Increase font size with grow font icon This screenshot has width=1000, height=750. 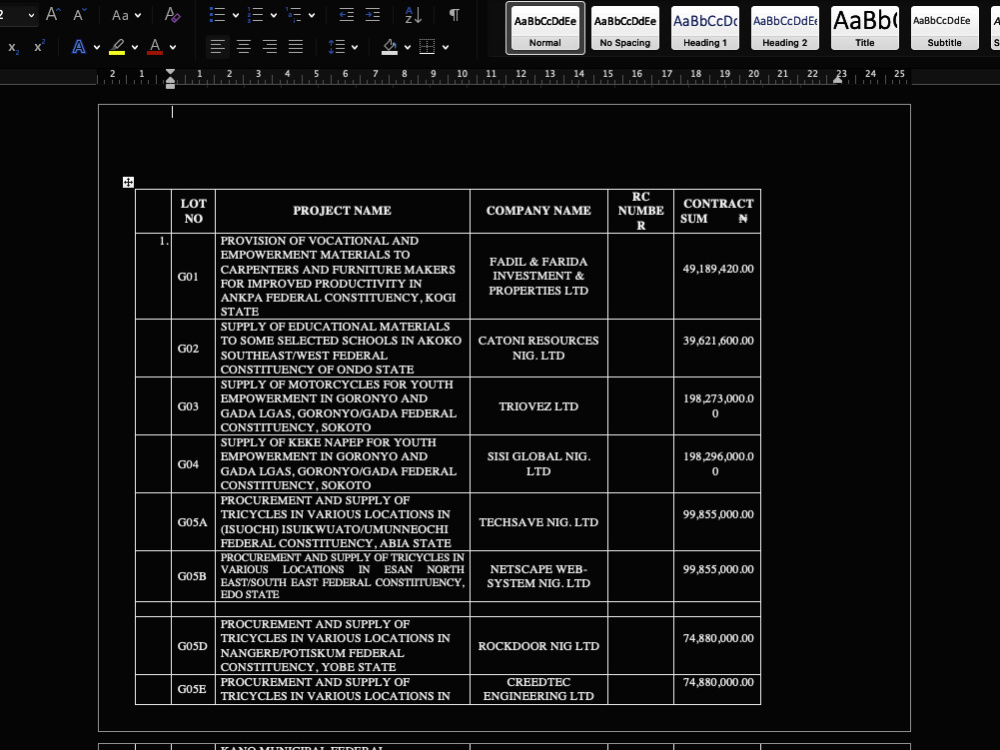tap(53, 14)
